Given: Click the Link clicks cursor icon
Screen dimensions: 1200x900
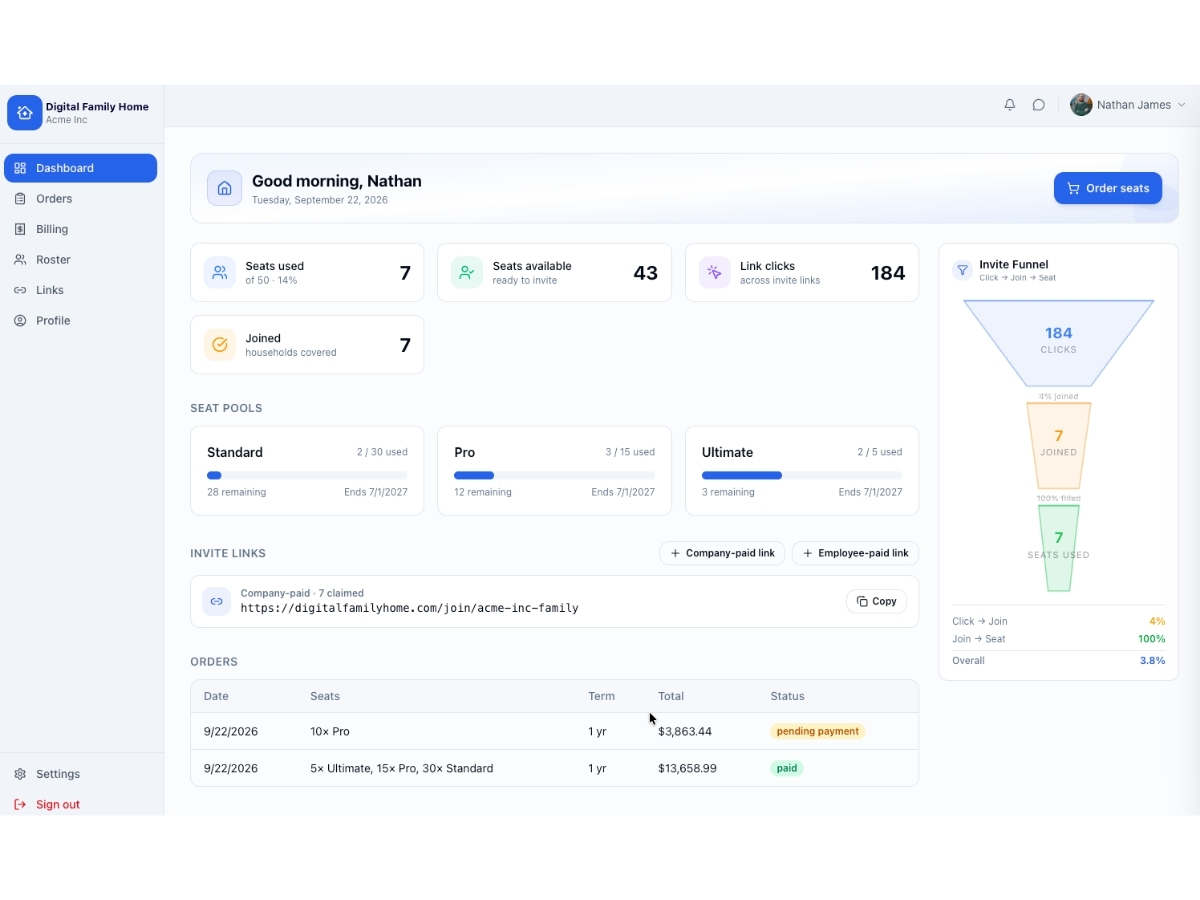Looking at the screenshot, I should 714,273.
